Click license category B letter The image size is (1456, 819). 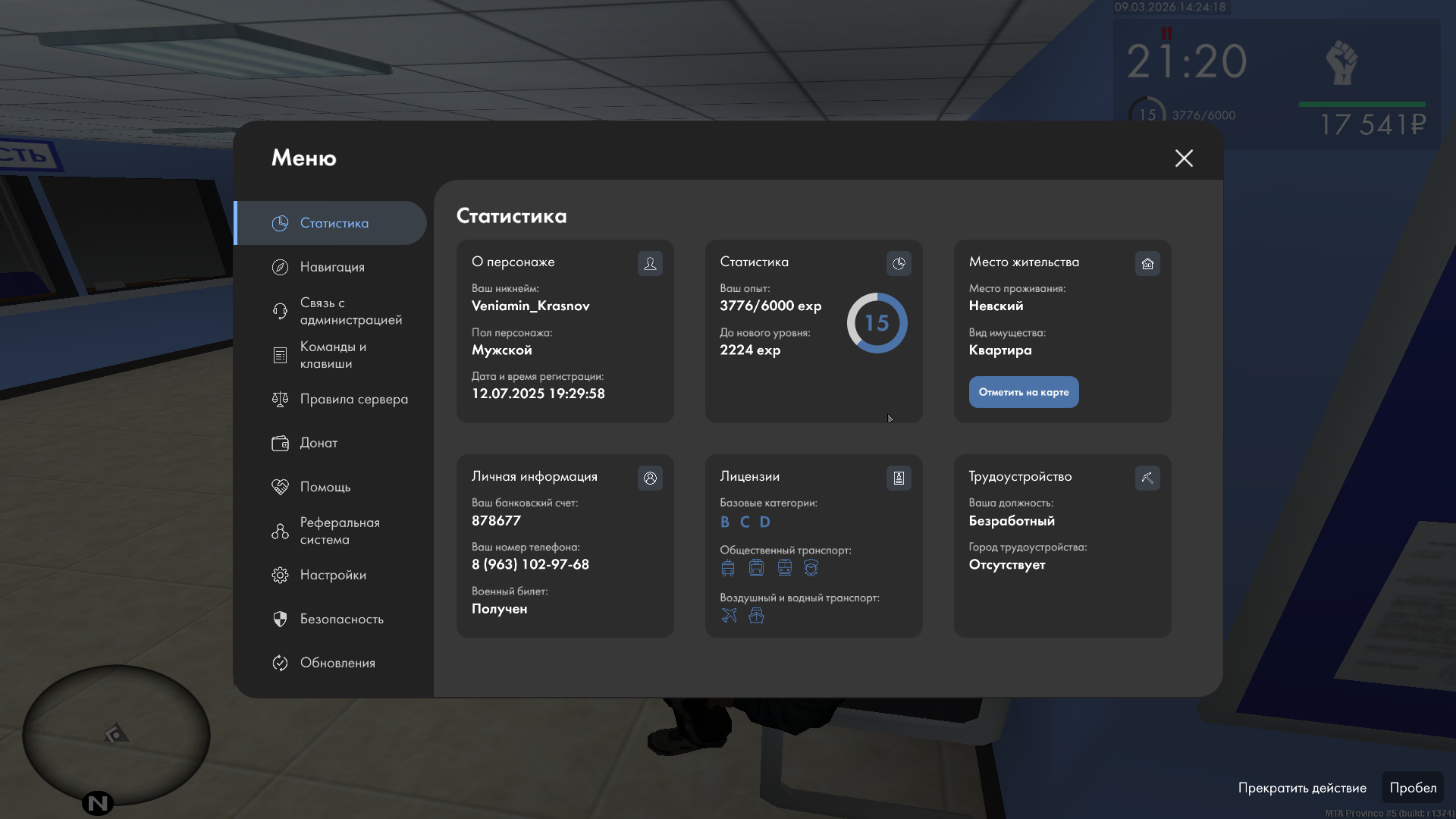(725, 522)
